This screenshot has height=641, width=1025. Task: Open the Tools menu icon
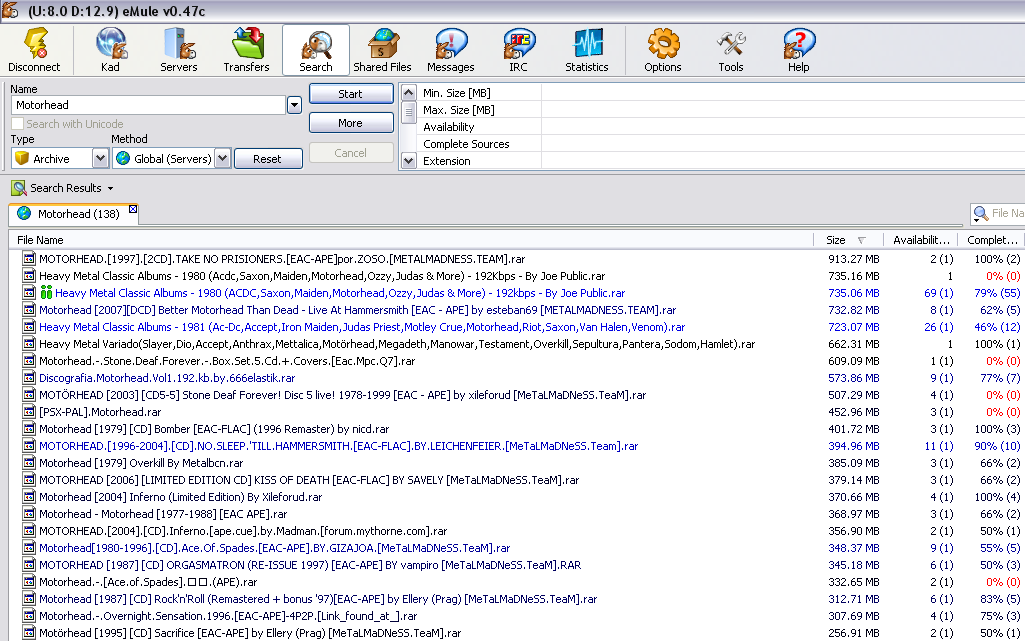point(731,50)
